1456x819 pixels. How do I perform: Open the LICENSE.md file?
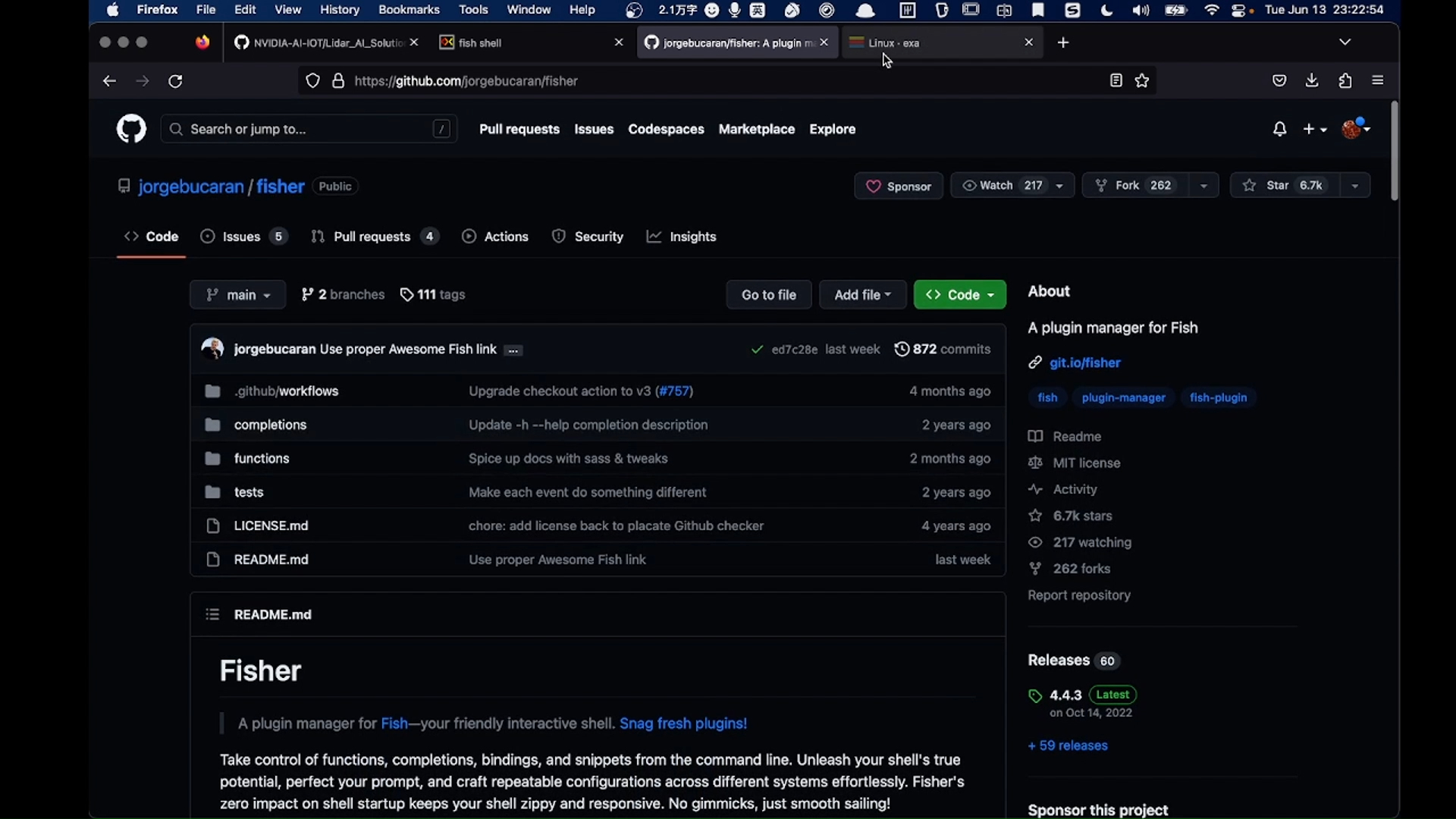(x=271, y=526)
